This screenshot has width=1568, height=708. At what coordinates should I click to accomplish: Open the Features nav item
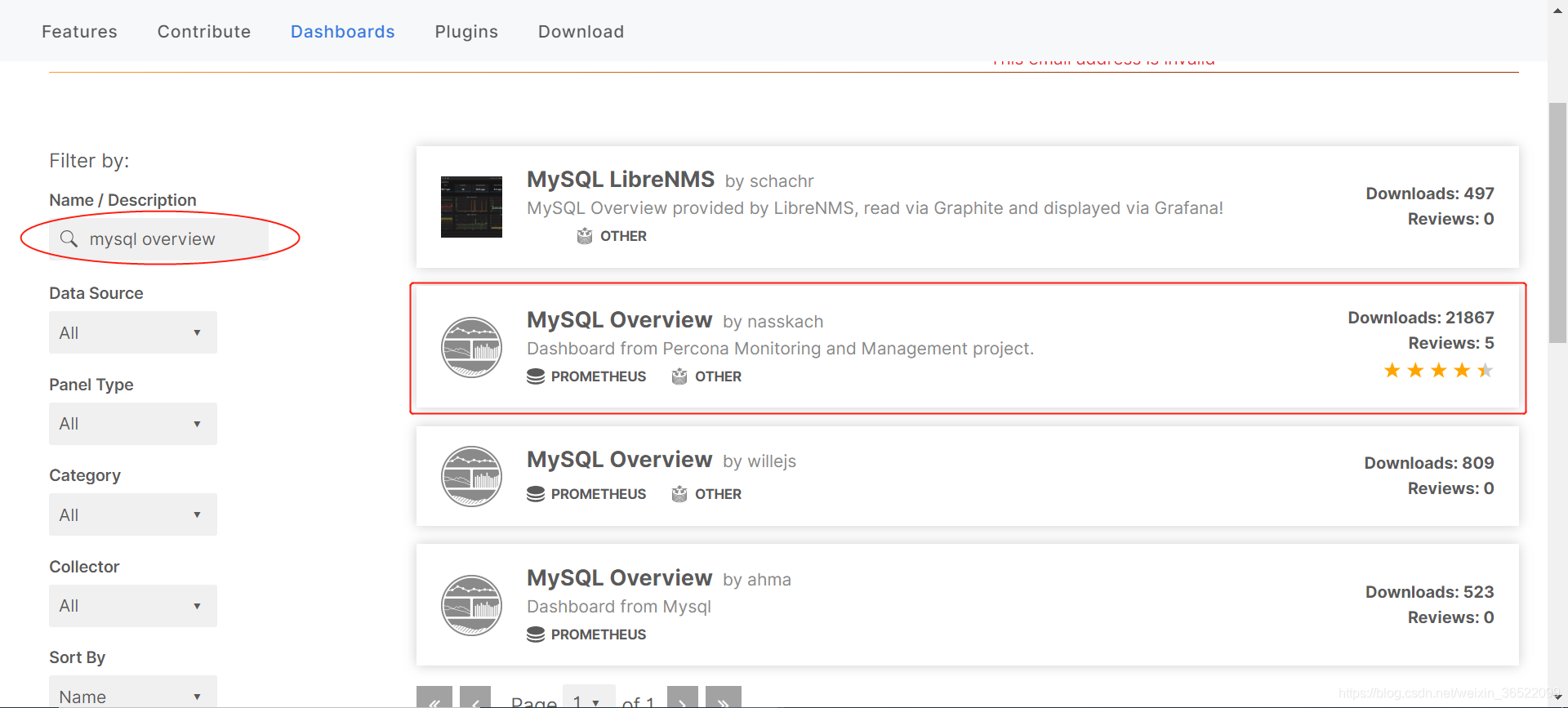79,32
